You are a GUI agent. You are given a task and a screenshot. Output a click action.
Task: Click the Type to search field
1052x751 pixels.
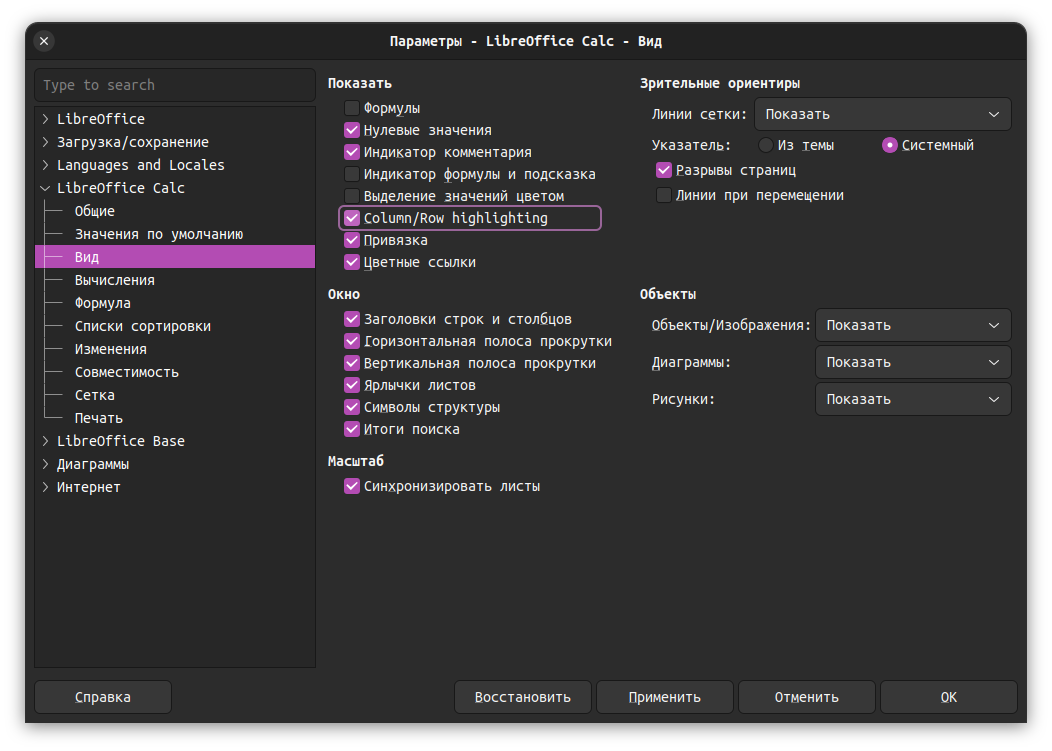[174, 85]
